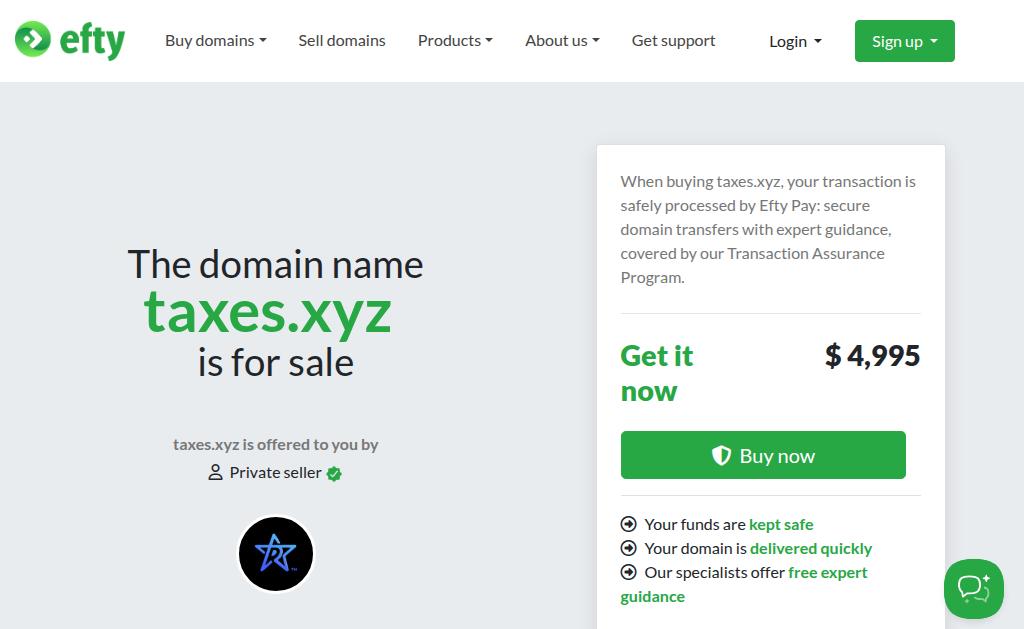Click the Efty logo icon
Image resolution: width=1024 pixels, height=629 pixels.
point(33,40)
